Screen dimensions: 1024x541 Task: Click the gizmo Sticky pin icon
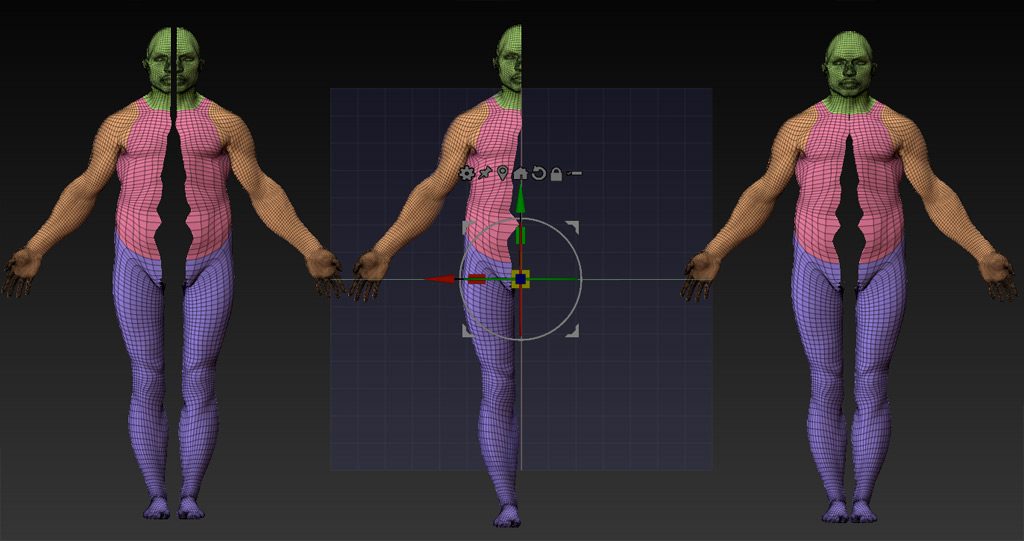click(484, 173)
